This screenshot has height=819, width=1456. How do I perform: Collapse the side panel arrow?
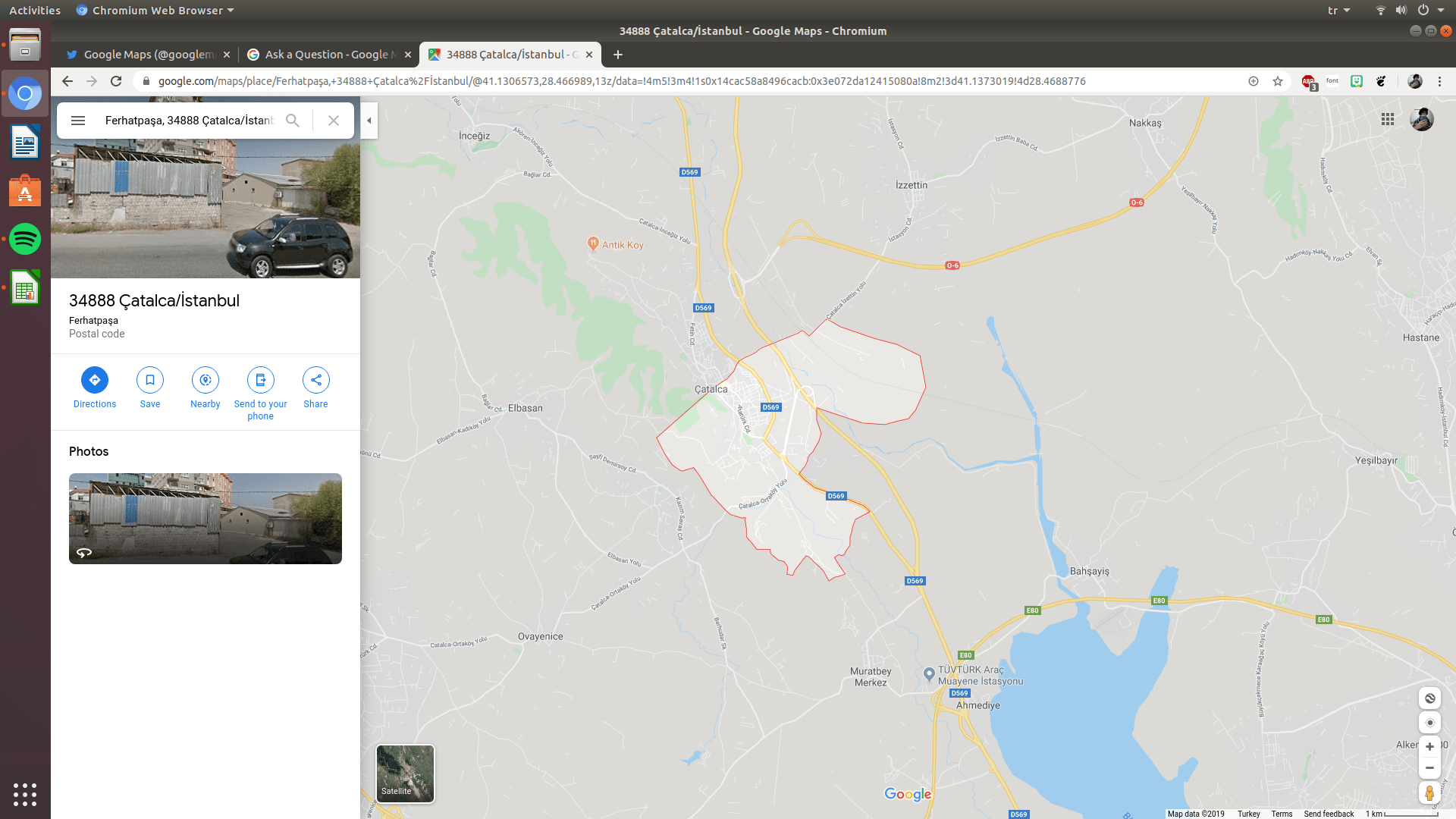[369, 121]
